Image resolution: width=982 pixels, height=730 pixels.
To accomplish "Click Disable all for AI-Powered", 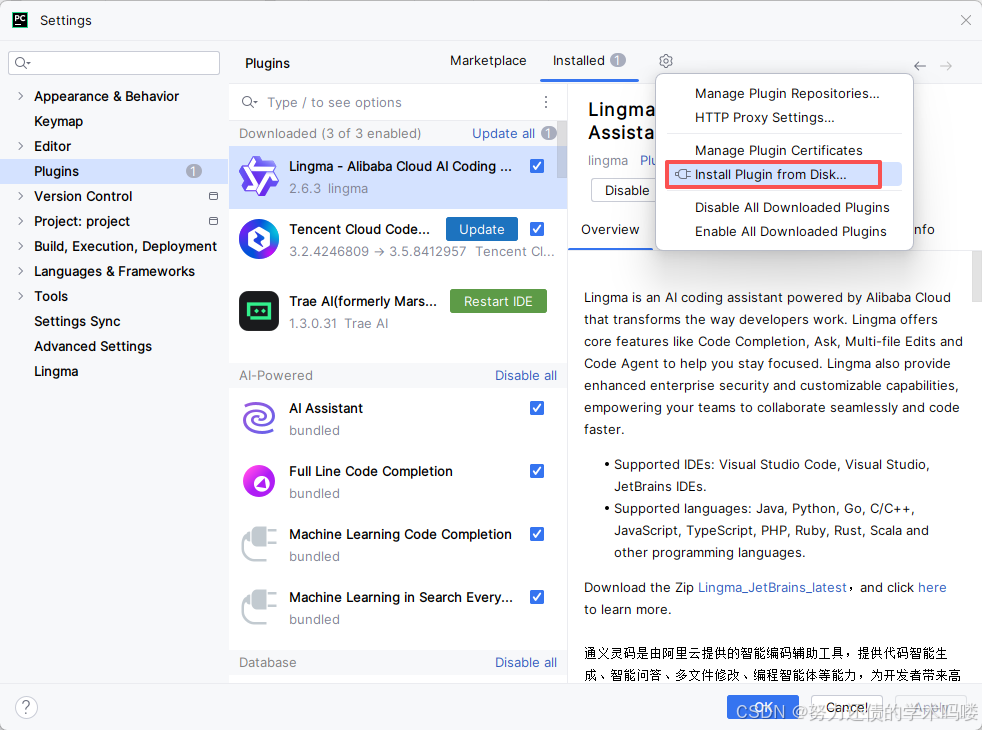I will 525,375.
